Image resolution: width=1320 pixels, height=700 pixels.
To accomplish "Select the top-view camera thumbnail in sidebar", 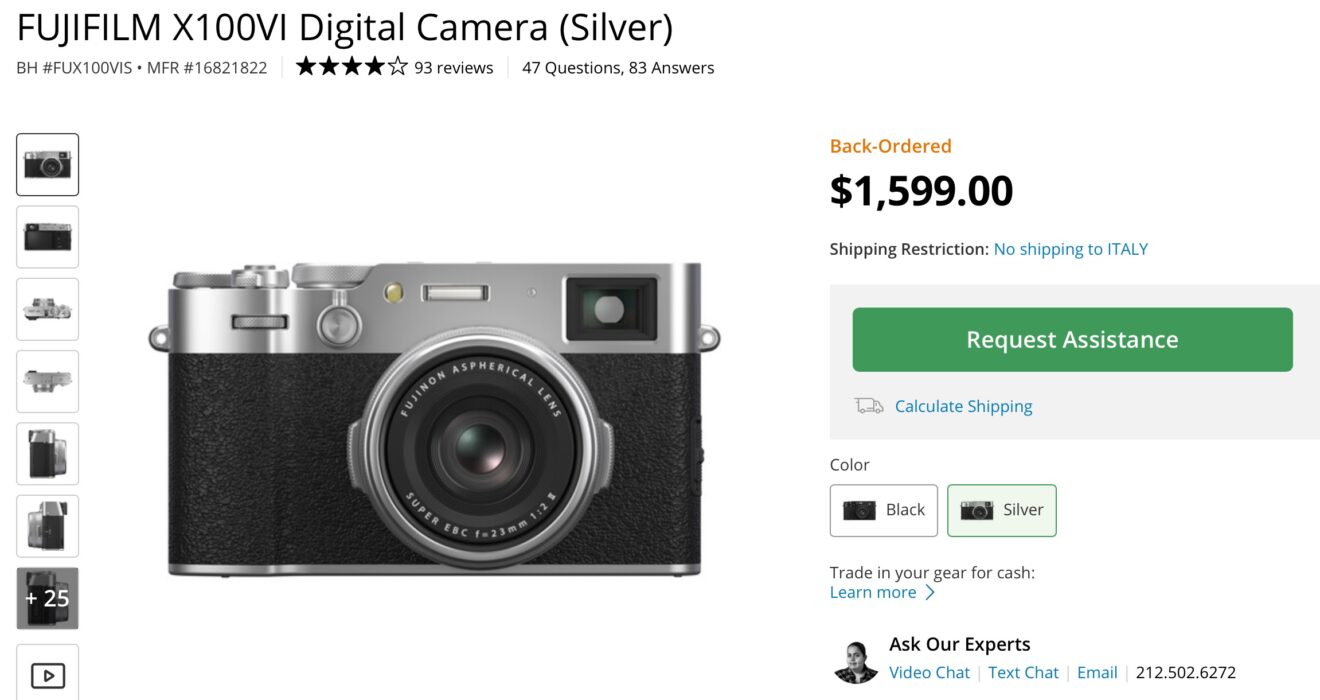I will click(47, 309).
